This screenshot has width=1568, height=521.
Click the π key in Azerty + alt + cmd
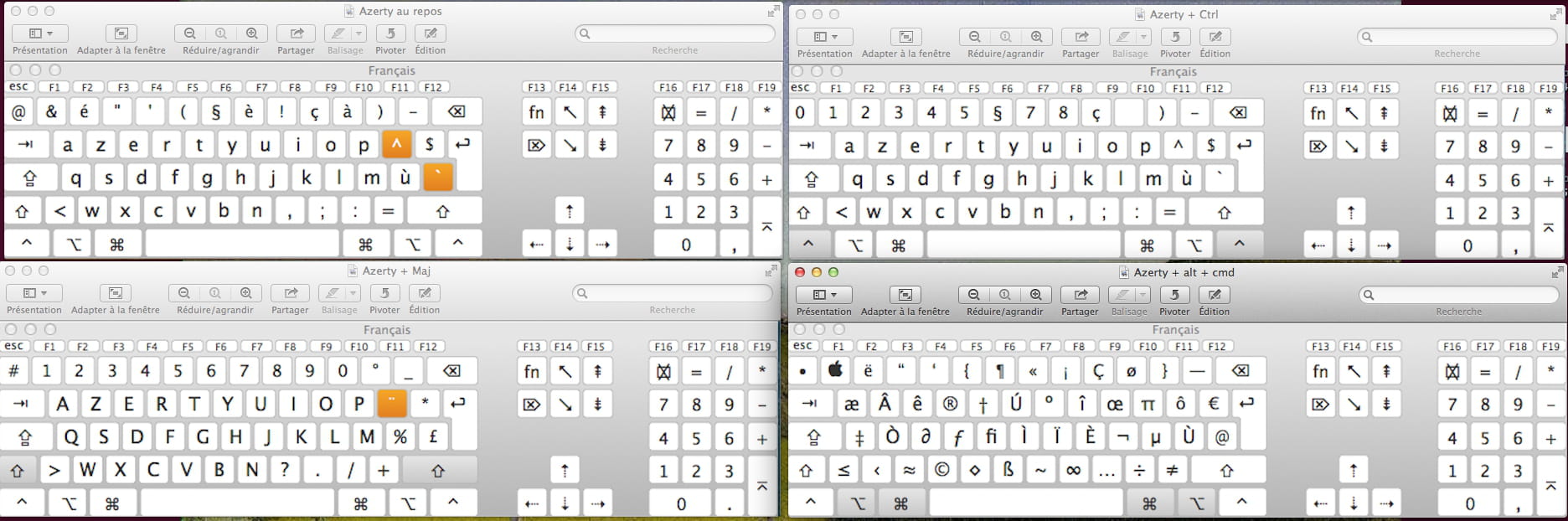point(1148,403)
